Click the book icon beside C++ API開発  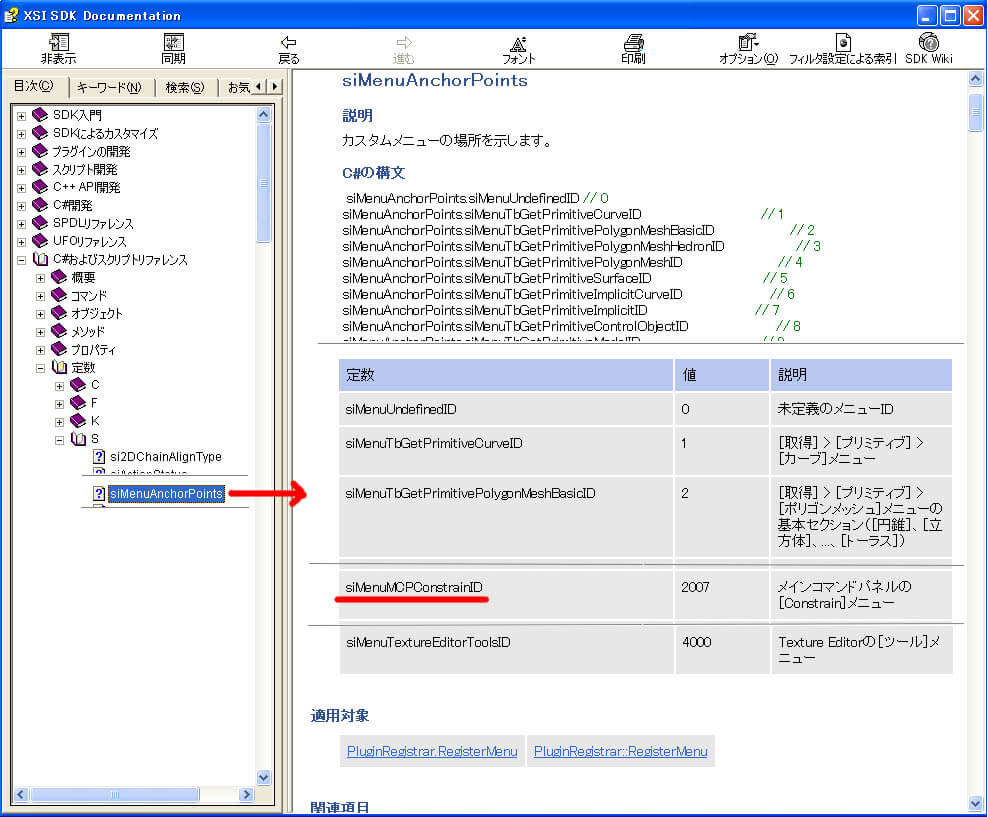40,186
